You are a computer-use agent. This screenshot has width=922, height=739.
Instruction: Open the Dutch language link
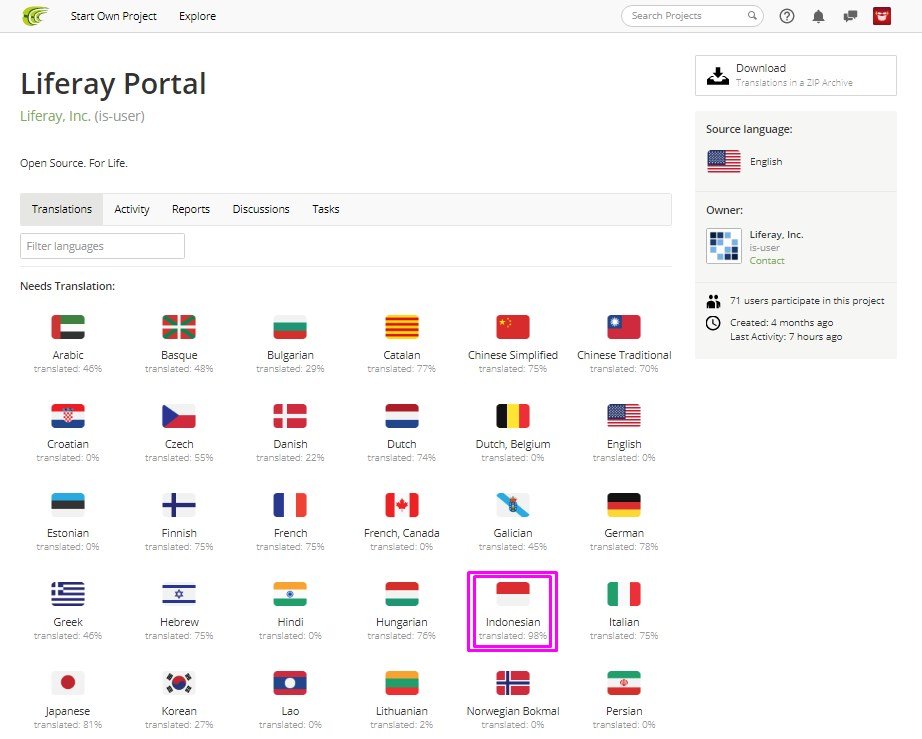[402, 444]
